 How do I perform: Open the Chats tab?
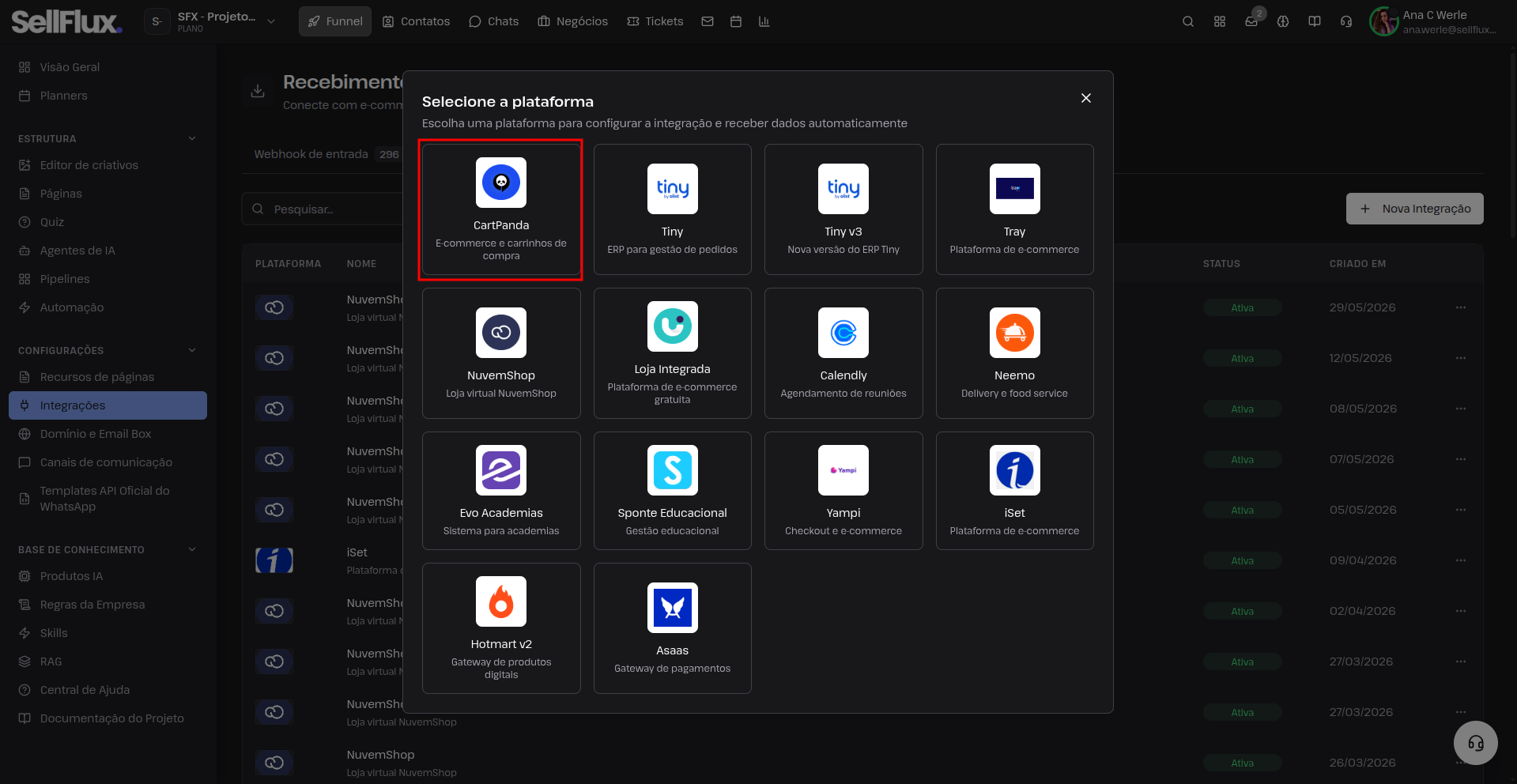point(494,21)
